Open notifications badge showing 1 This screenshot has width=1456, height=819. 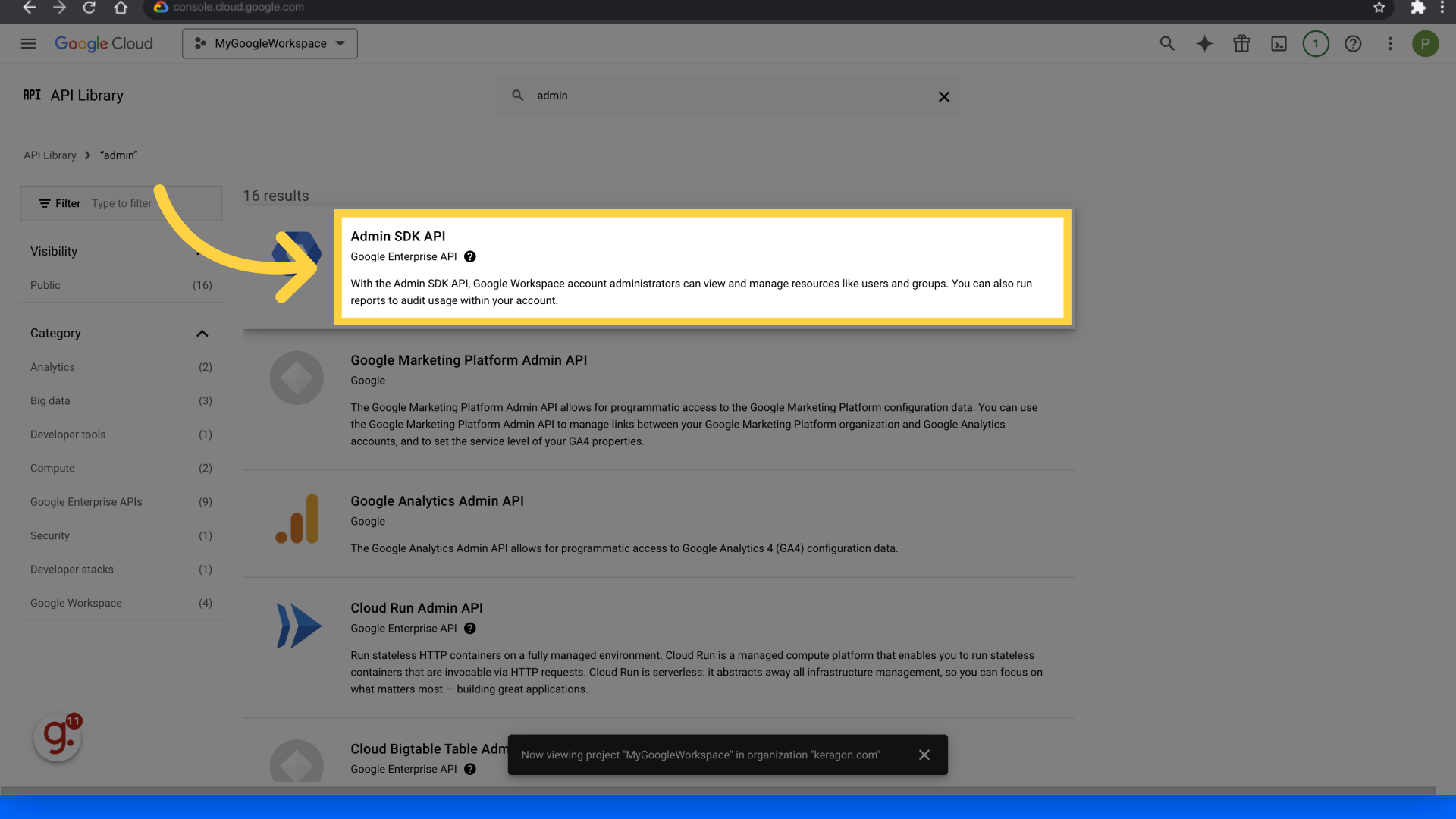pyautogui.click(x=1316, y=44)
